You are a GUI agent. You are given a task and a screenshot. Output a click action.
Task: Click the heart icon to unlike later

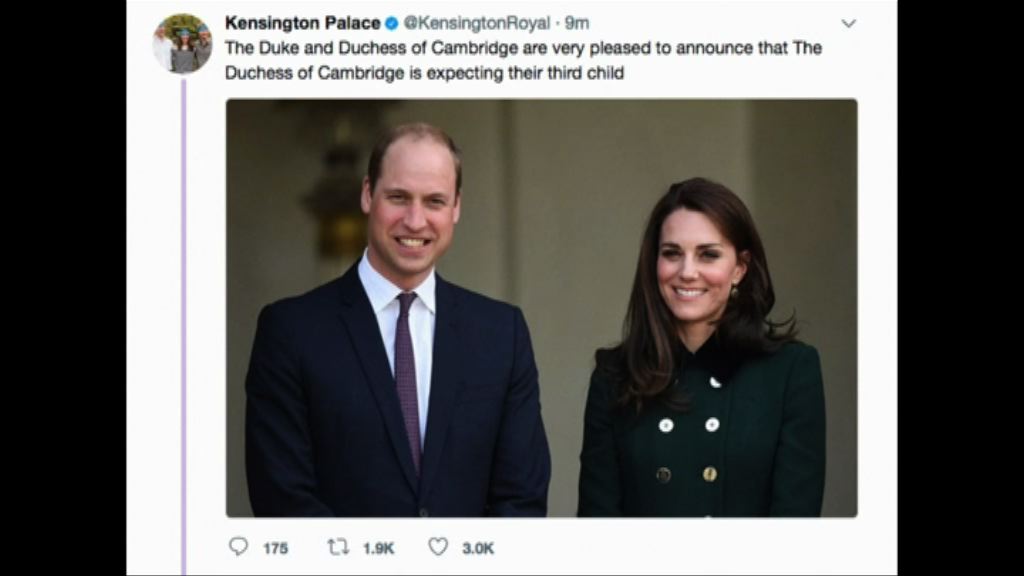coord(436,547)
